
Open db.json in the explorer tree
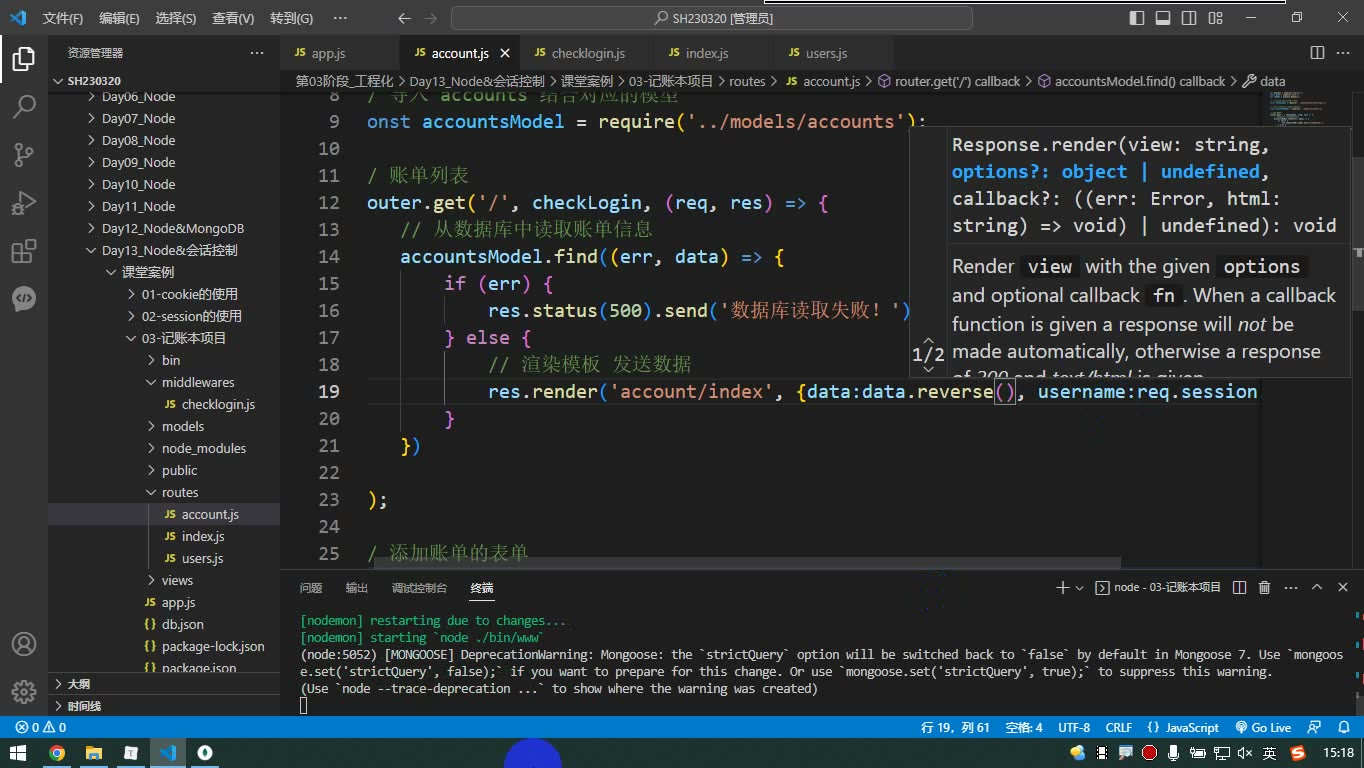tap(182, 624)
